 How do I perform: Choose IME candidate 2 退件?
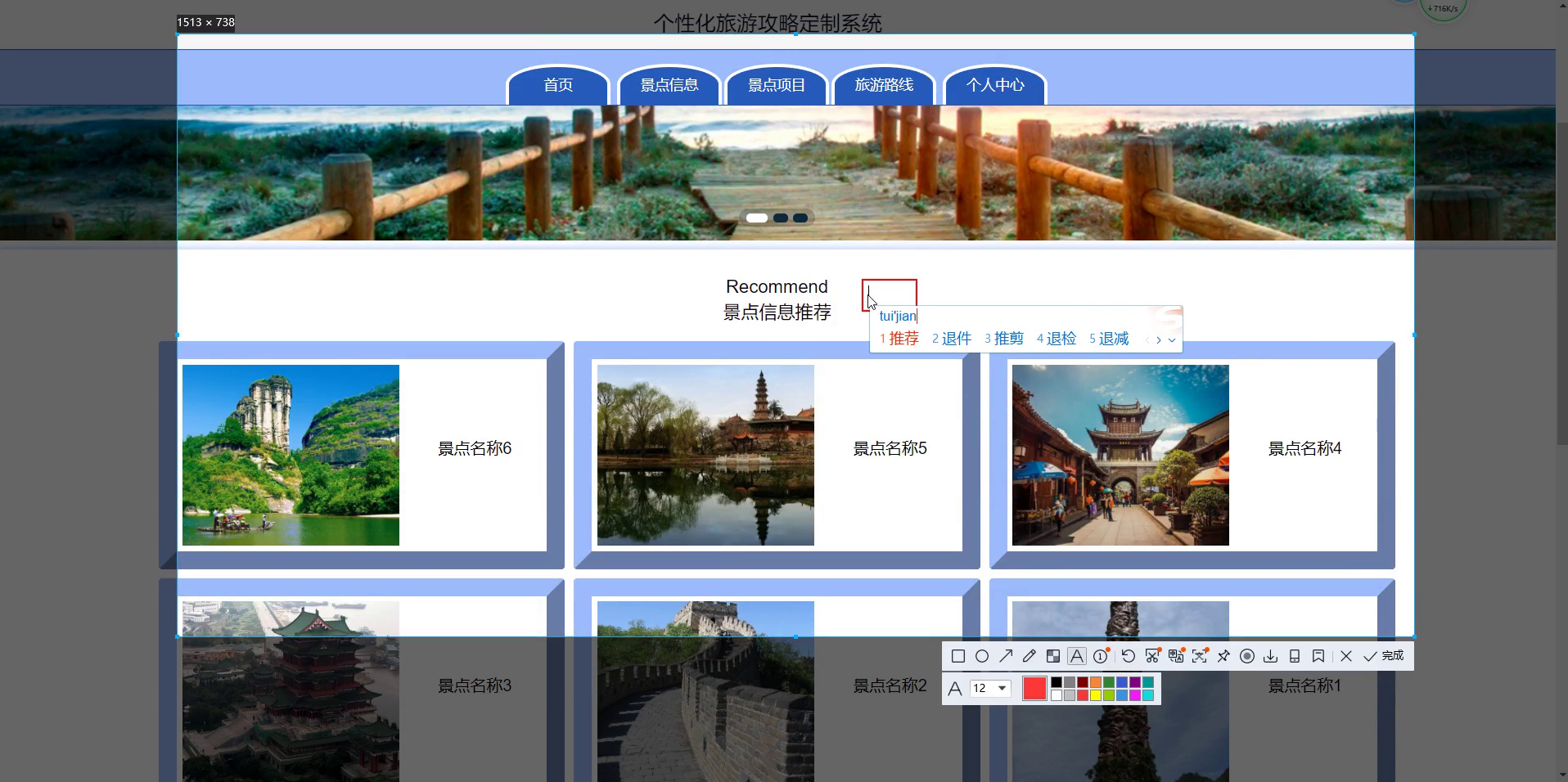[x=952, y=339]
